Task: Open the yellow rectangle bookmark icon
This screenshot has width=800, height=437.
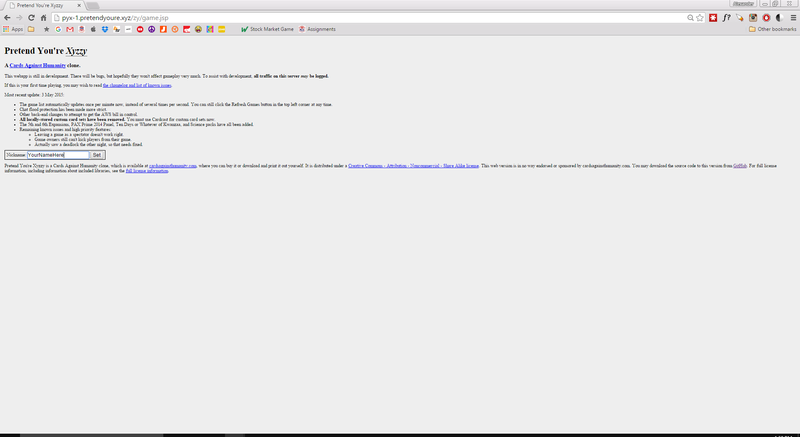Action: (221, 29)
